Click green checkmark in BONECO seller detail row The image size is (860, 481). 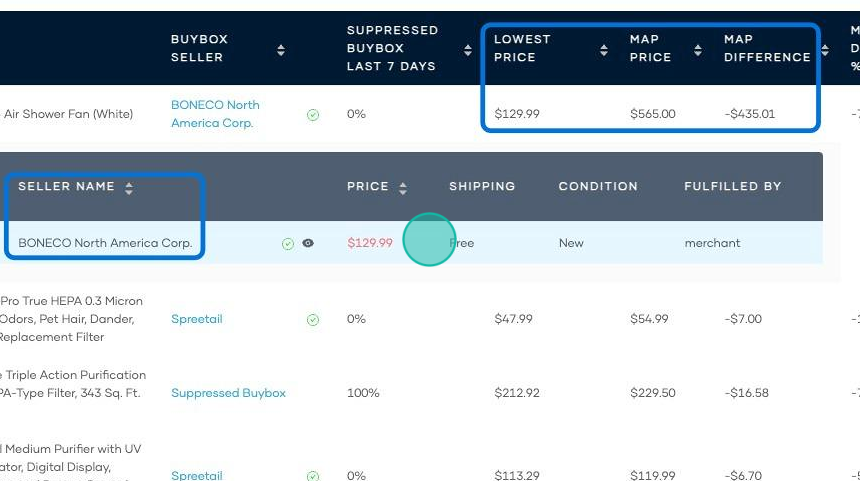(287, 244)
